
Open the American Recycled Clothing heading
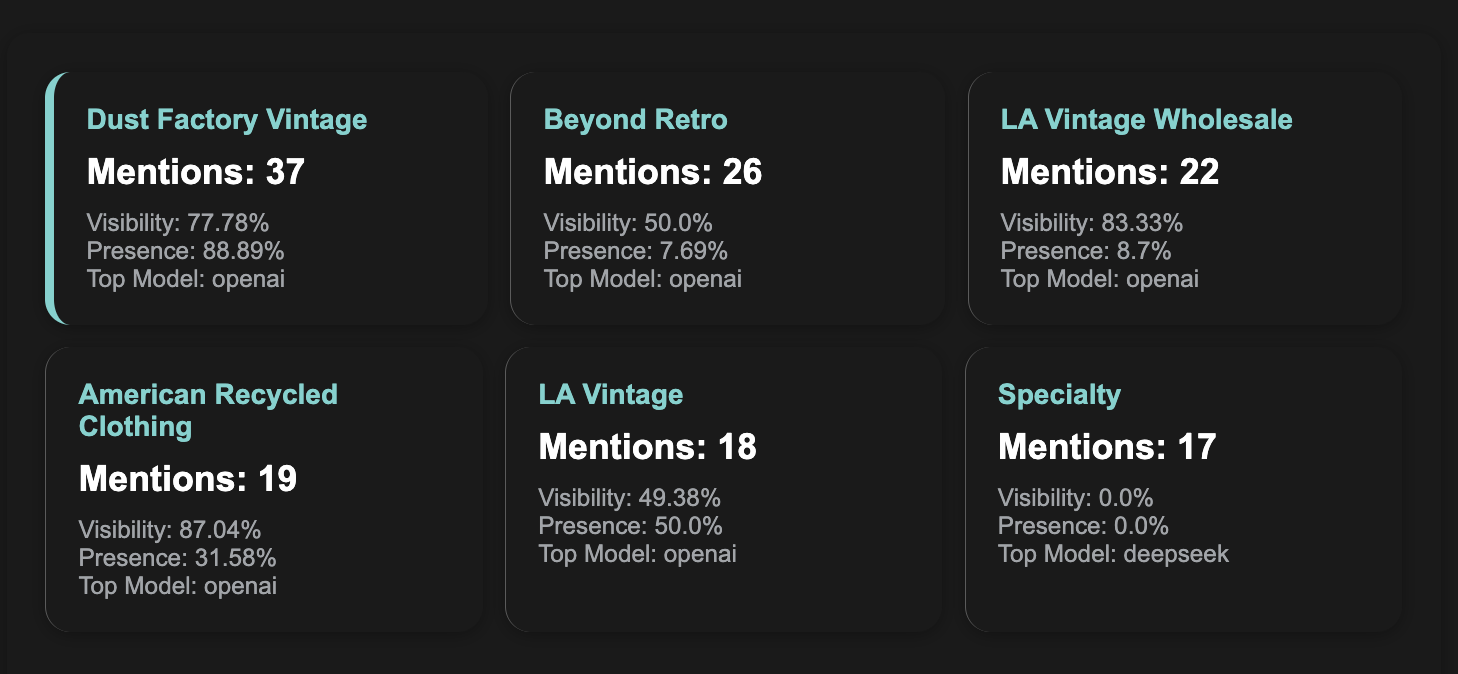pos(208,410)
